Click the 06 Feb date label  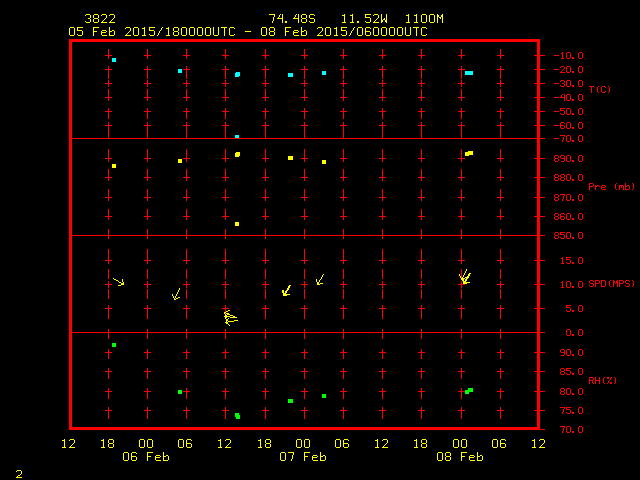[146, 457]
